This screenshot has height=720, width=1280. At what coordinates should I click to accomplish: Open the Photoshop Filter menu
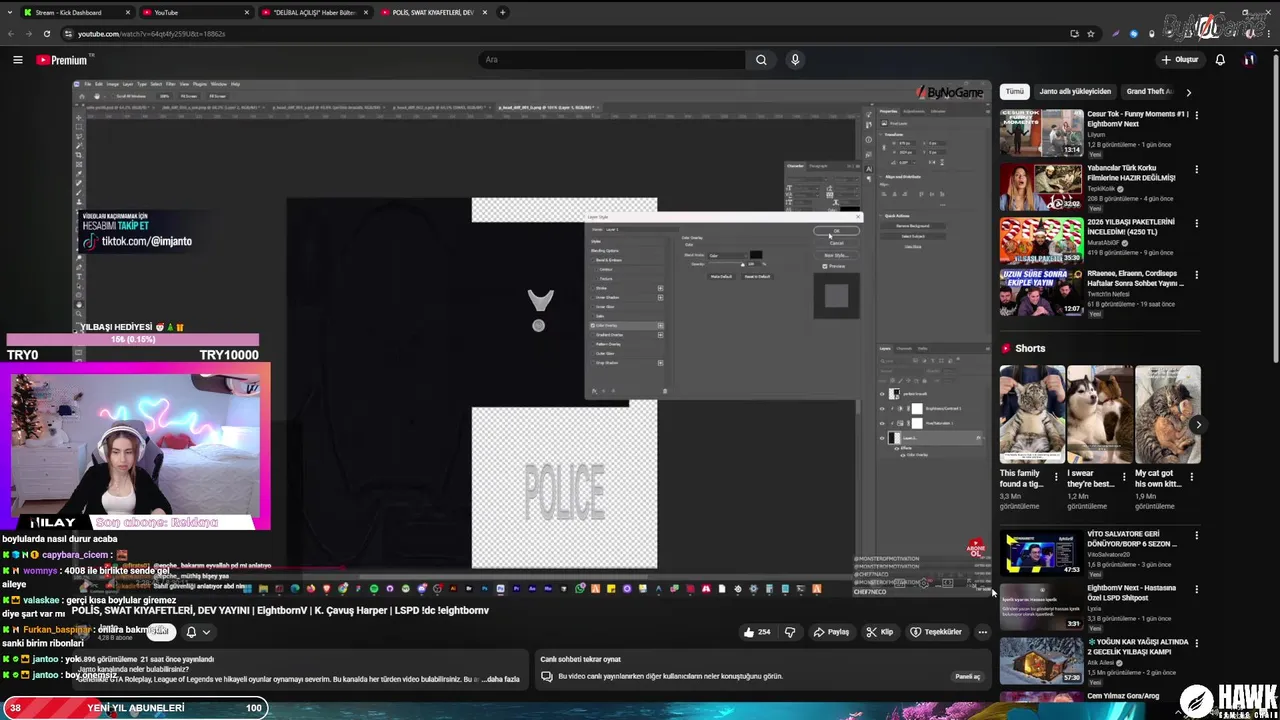click(x=170, y=84)
